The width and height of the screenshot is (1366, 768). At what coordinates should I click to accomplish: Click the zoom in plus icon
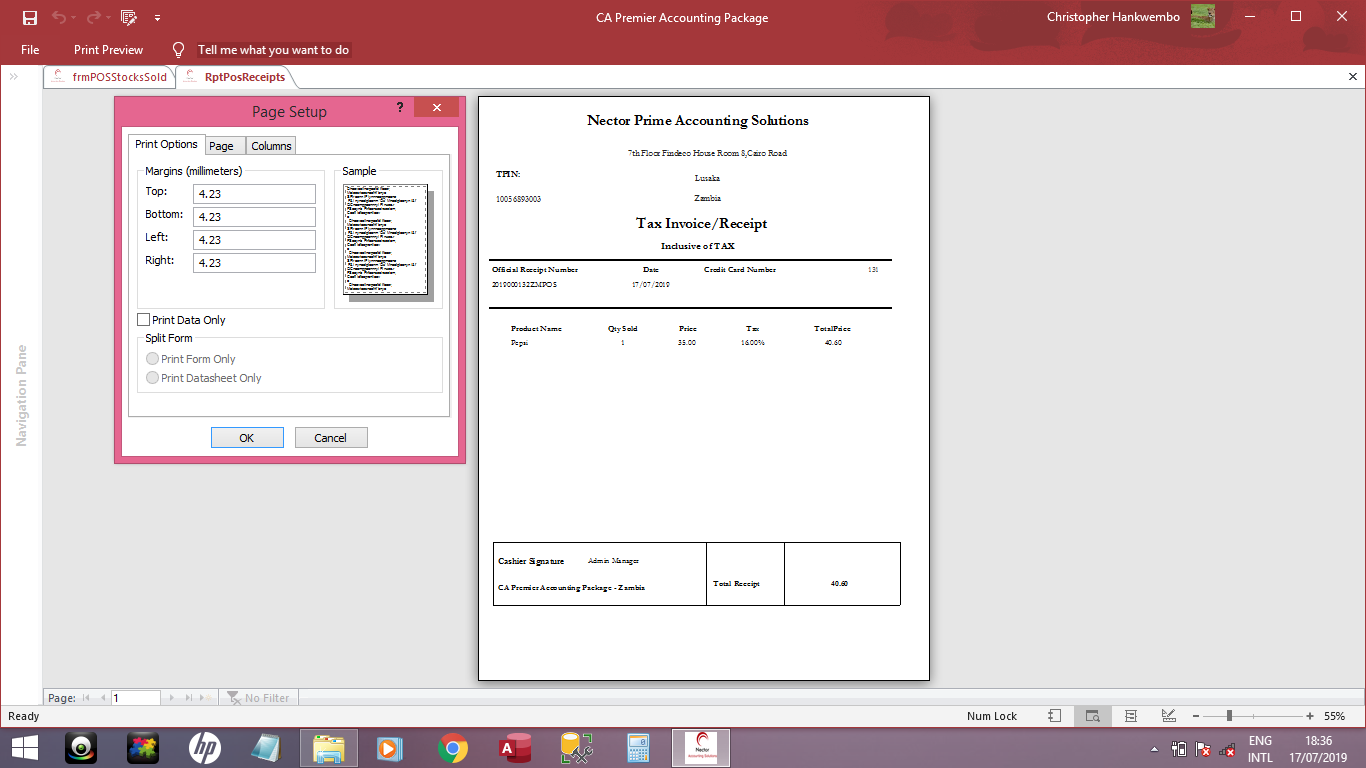pos(1310,716)
